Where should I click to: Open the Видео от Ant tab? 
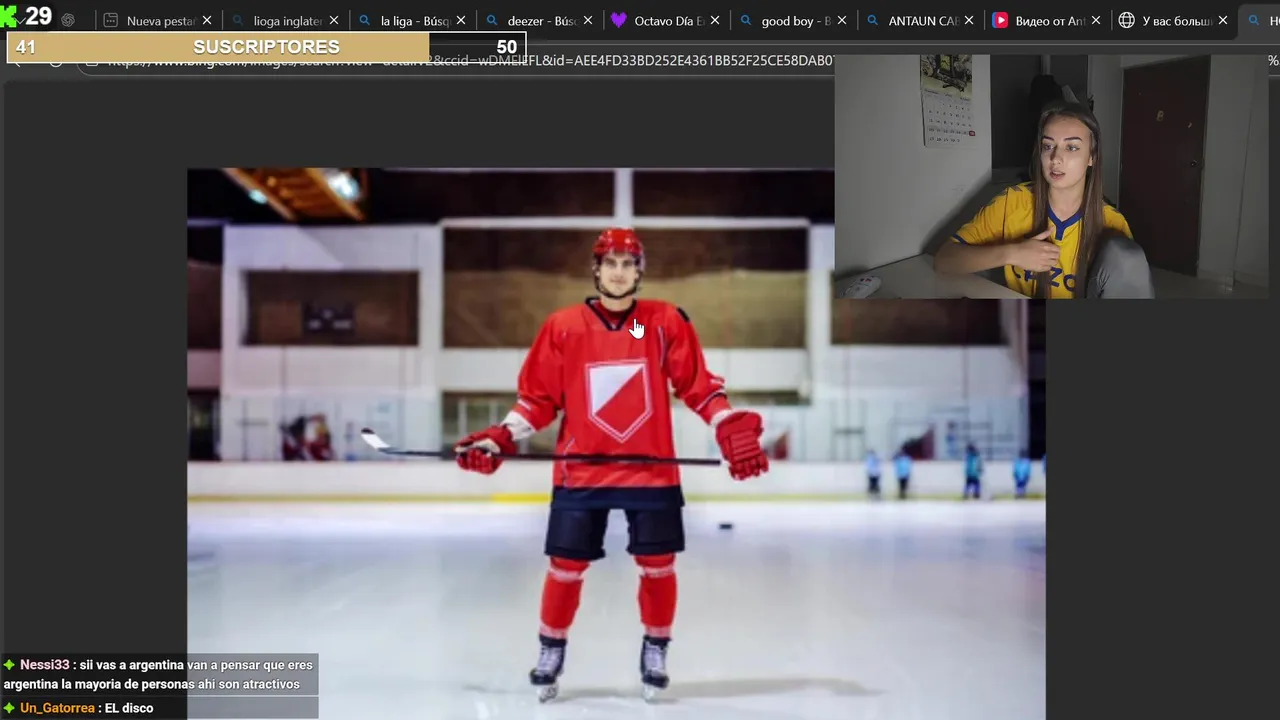coord(1047,20)
